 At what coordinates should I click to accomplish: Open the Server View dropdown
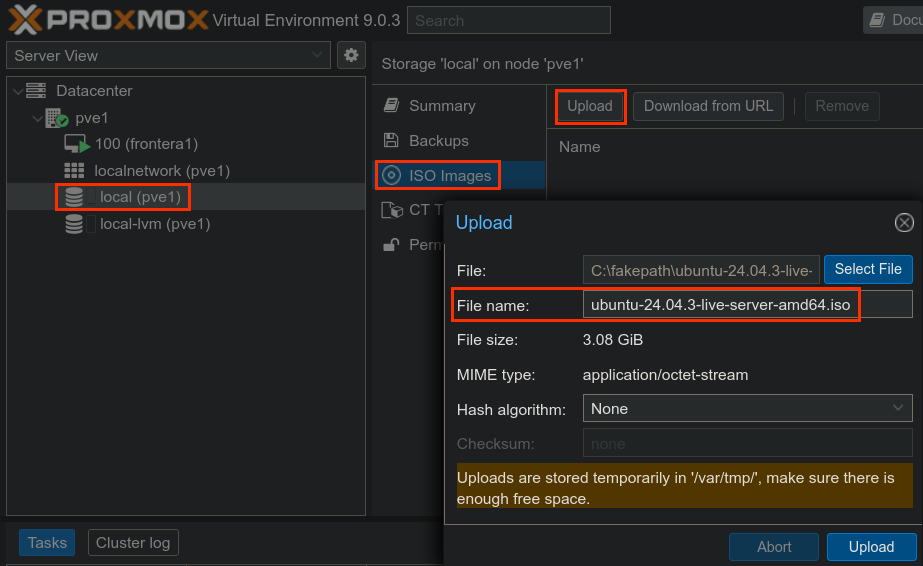coord(168,55)
